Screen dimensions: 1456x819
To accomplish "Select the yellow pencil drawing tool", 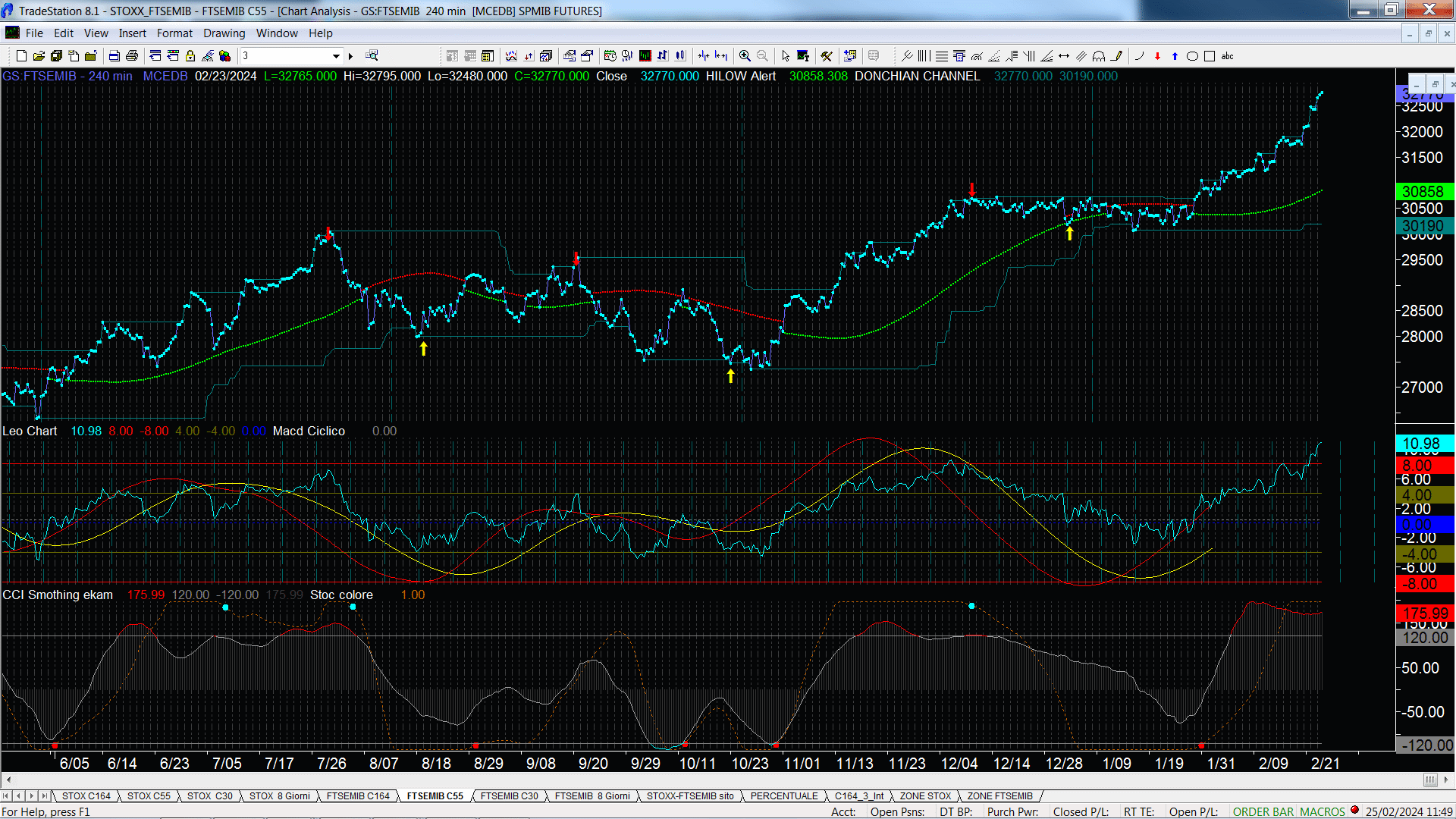I will [x=1116, y=55].
